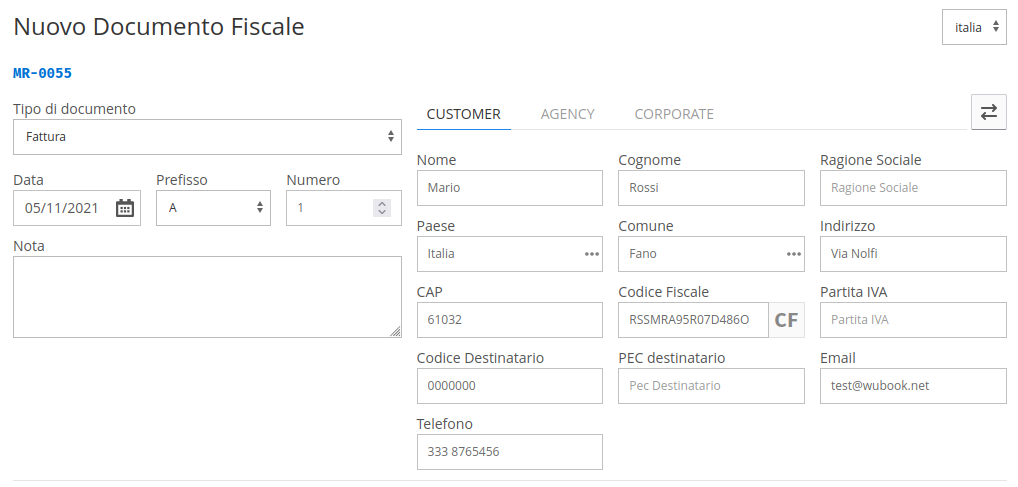This screenshot has height=487, width=1018.
Task: Click the Numero field stepper arrows
Action: tap(382, 208)
